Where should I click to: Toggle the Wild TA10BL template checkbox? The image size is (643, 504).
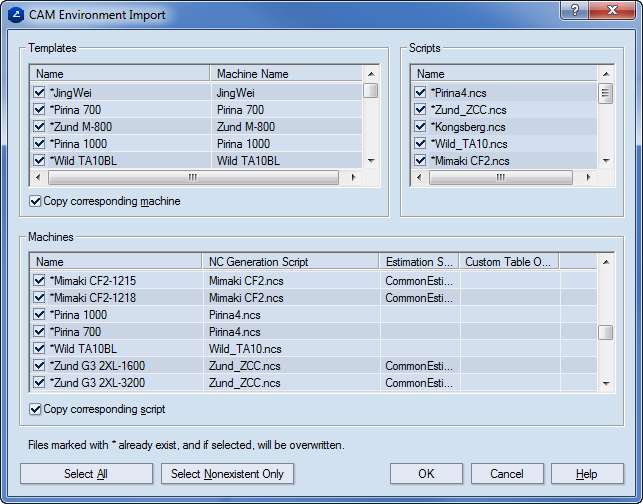click(x=39, y=160)
